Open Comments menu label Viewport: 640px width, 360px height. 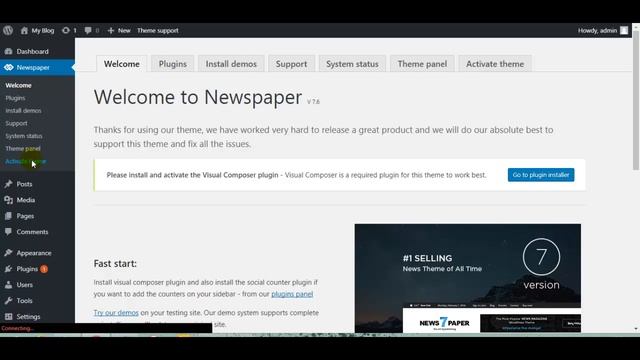[x=32, y=232]
